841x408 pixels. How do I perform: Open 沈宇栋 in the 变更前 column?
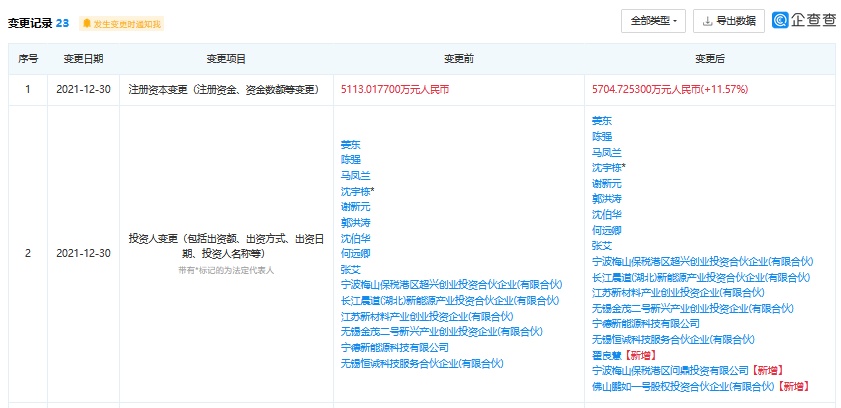point(355,191)
